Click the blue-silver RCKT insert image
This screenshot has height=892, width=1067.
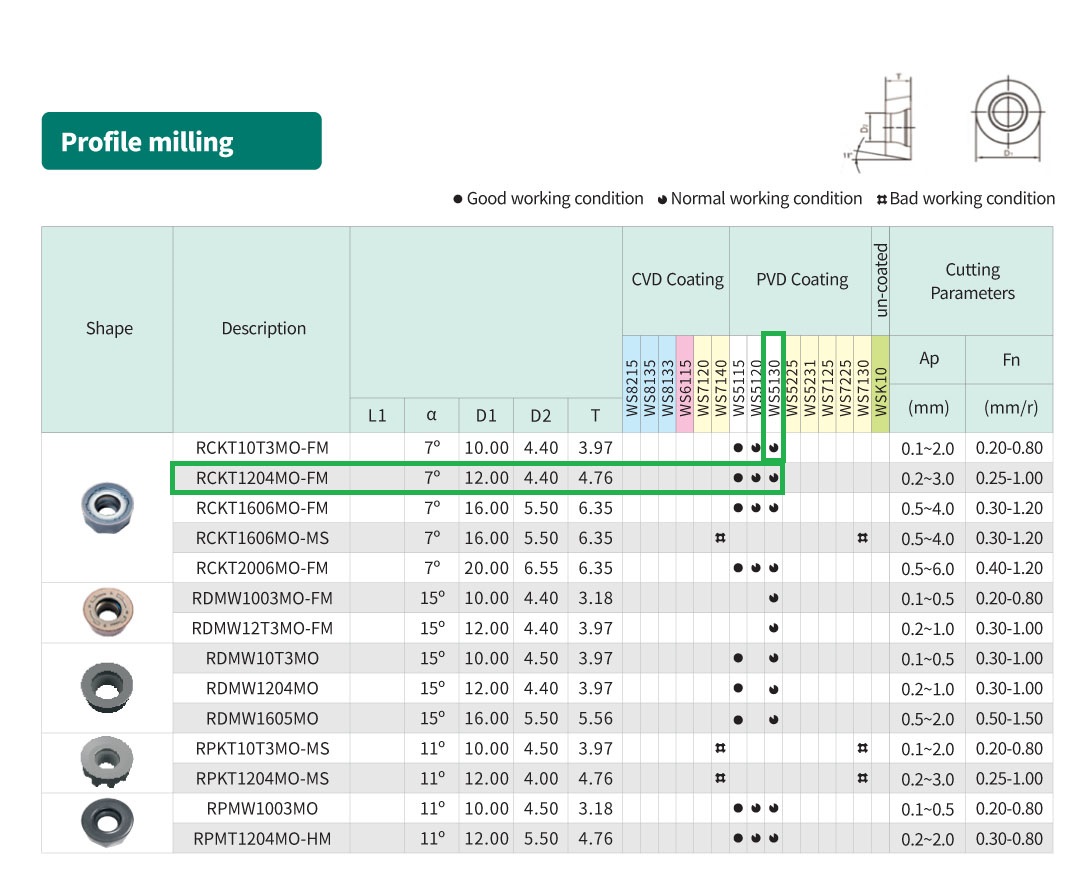coord(107,507)
